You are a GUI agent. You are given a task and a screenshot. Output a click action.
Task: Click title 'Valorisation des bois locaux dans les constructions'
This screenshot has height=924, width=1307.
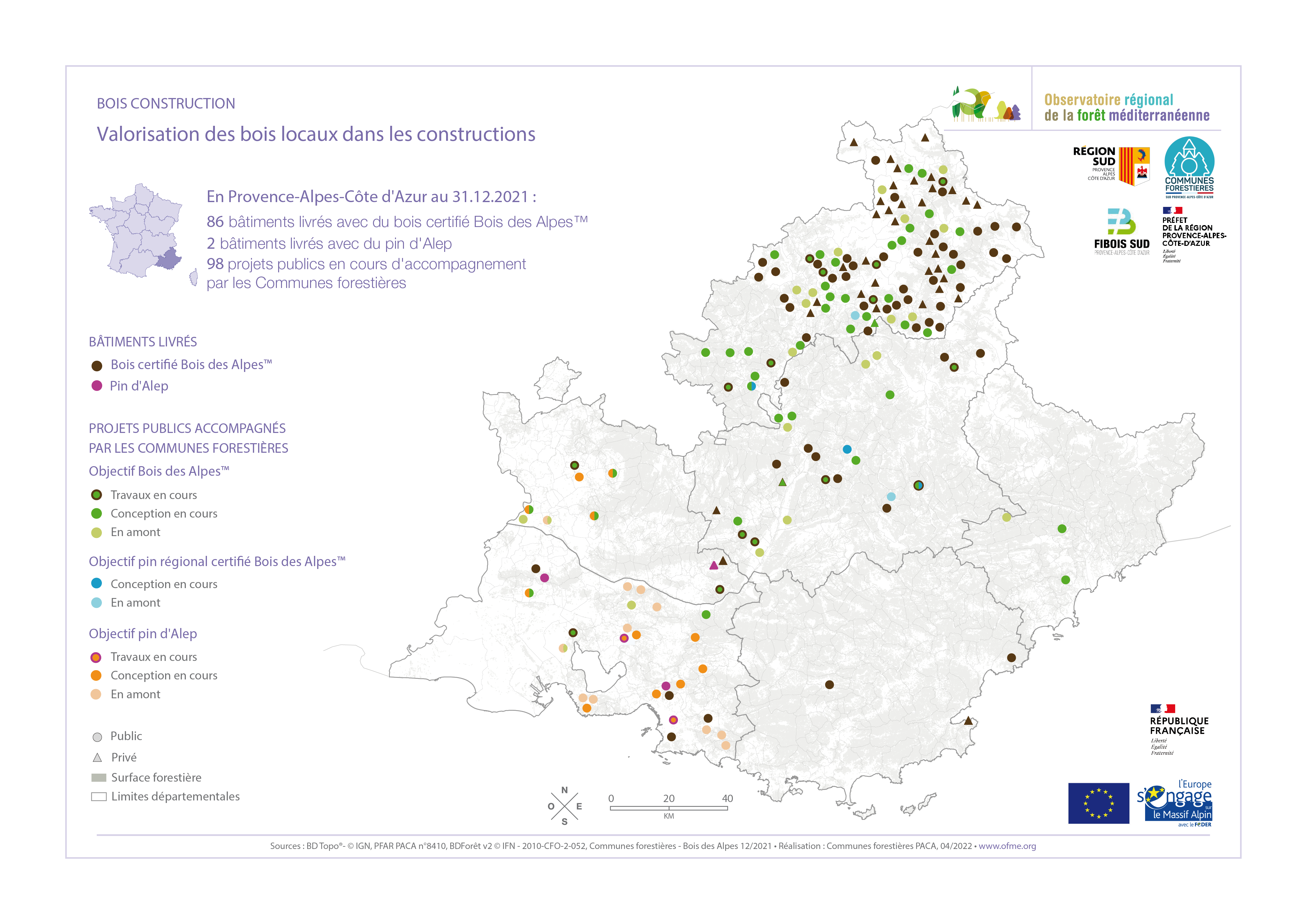pos(316,134)
